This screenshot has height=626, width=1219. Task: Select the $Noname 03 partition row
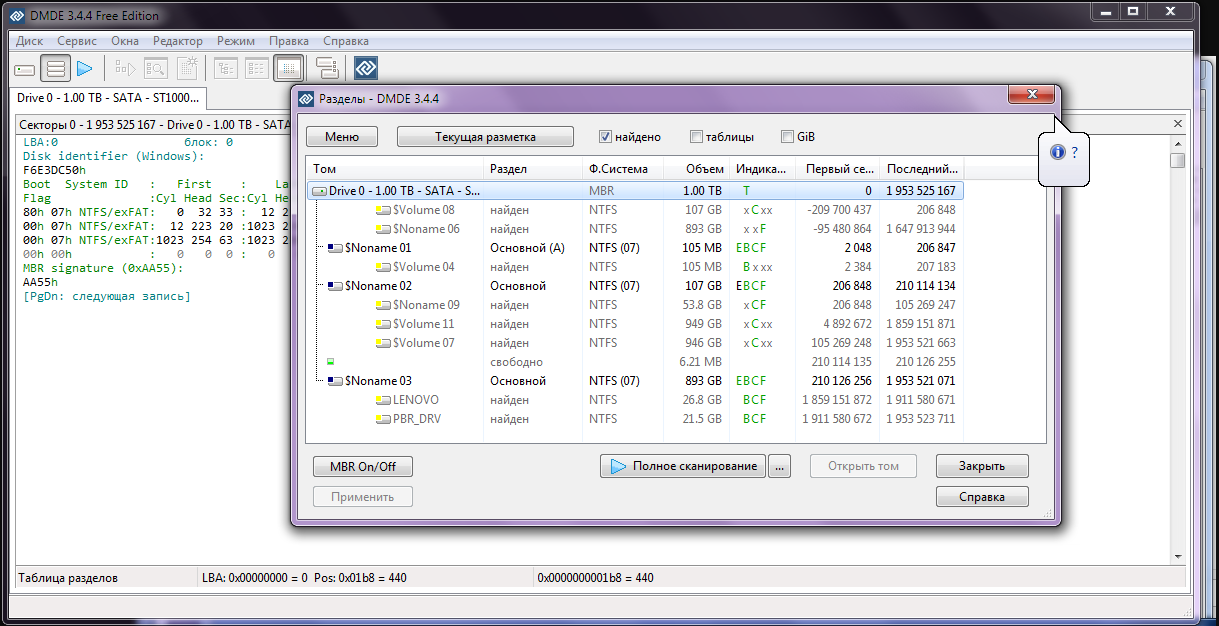(x=378, y=381)
